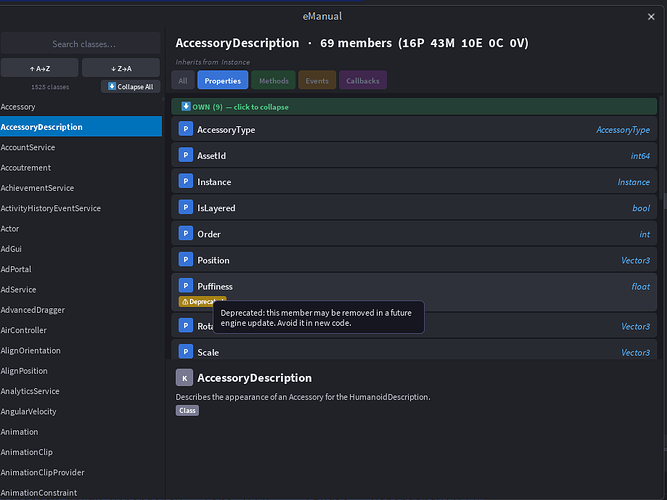Sort classes Z to A
This screenshot has width=667, height=500.
(x=121, y=68)
